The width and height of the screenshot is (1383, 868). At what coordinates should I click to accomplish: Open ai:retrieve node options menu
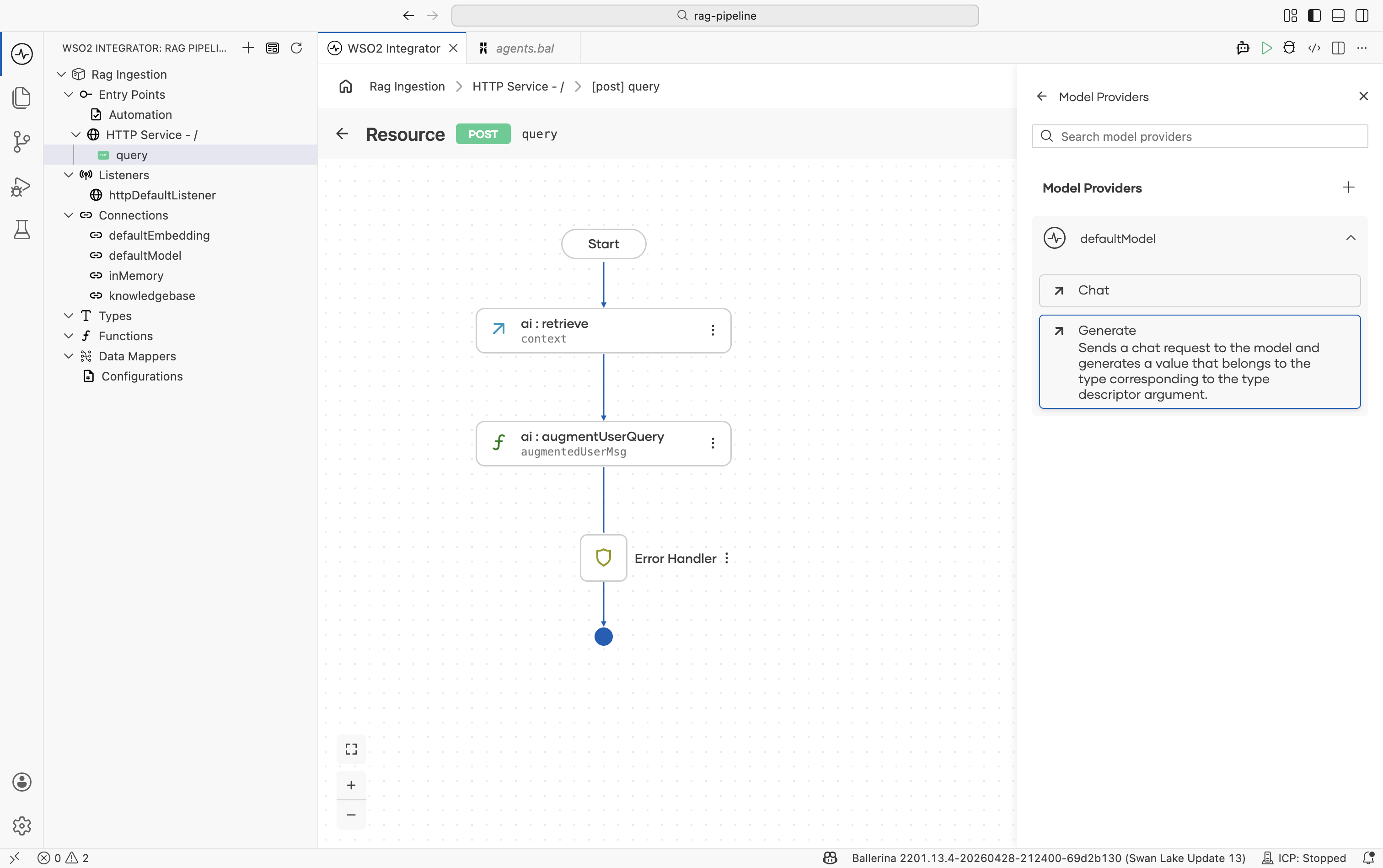coord(713,330)
